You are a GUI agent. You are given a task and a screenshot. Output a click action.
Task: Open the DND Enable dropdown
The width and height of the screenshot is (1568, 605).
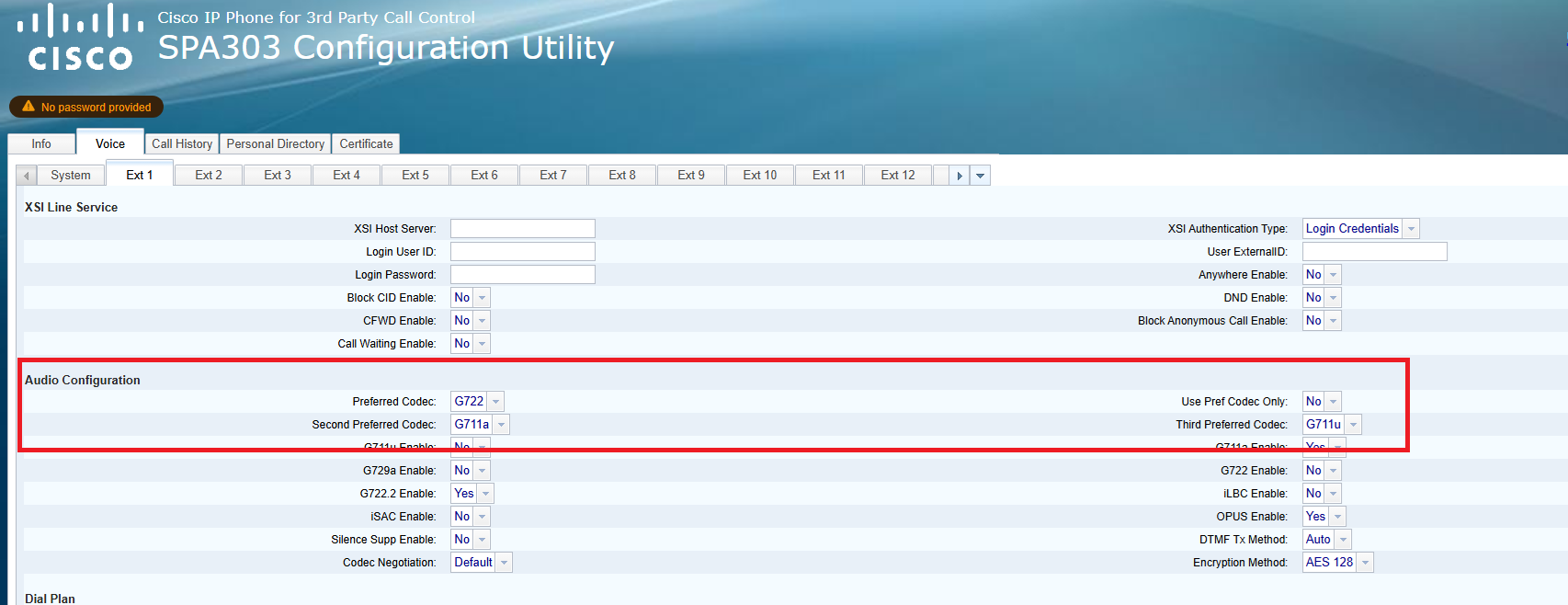(1322, 297)
